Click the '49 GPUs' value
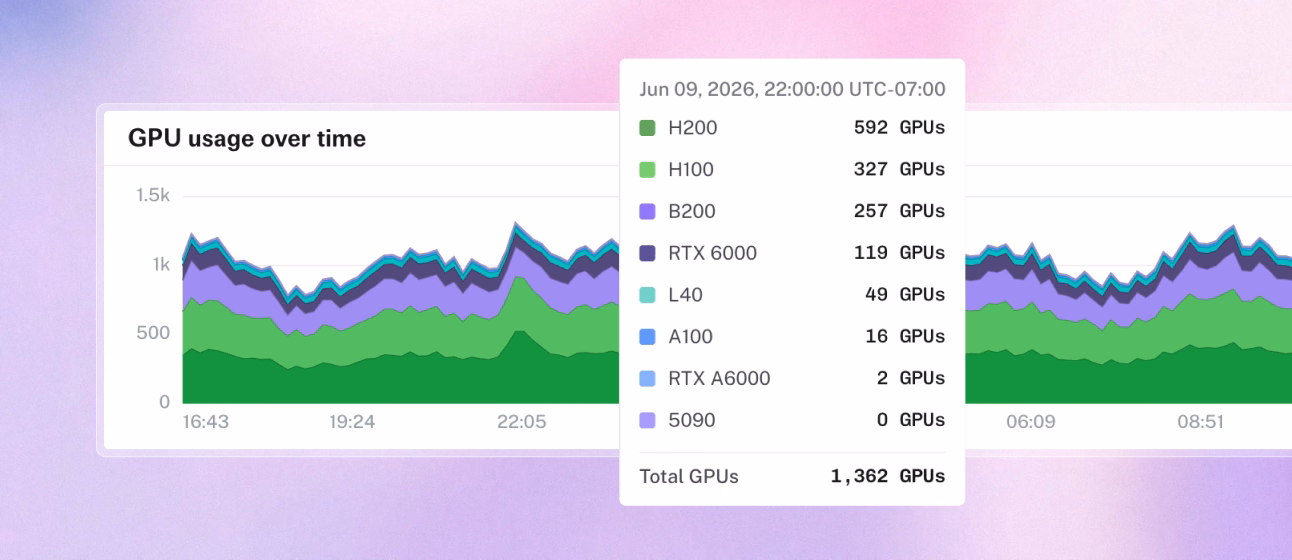Viewport: 1292px width, 560px height. click(905, 295)
